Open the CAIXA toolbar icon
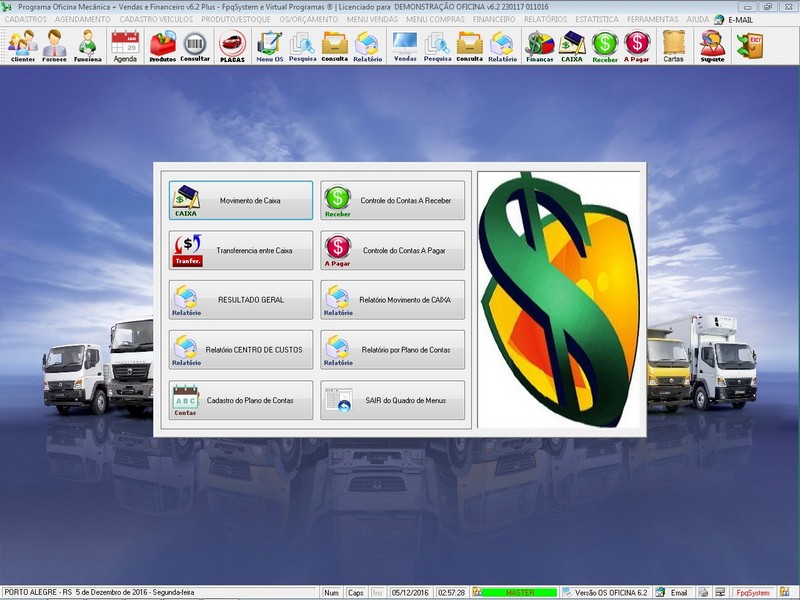 coord(572,46)
